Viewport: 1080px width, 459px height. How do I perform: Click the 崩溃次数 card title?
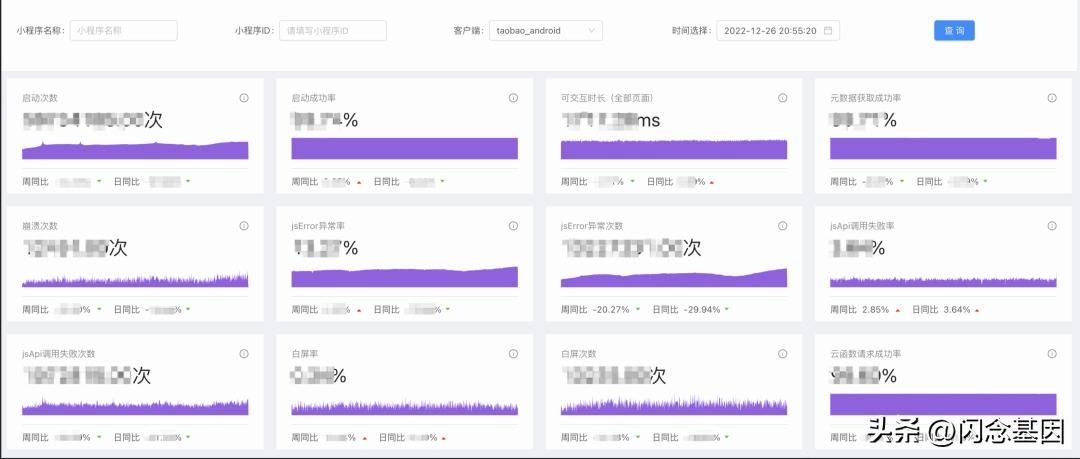(40, 226)
